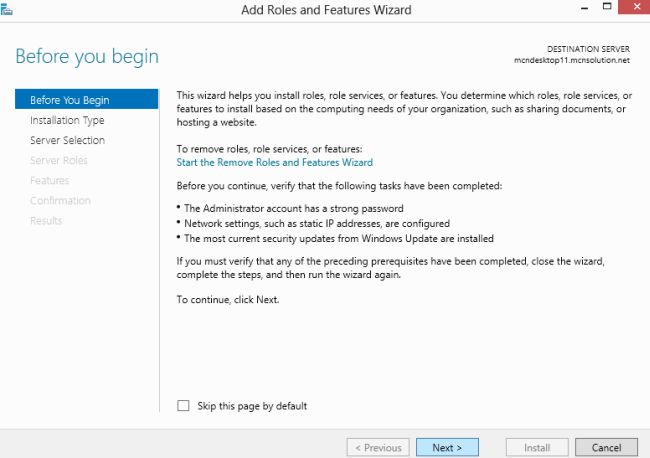The width and height of the screenshot is (650, 458).
Task: Click the "To continue, click Next." text
Action: click(x=229, y=299)
